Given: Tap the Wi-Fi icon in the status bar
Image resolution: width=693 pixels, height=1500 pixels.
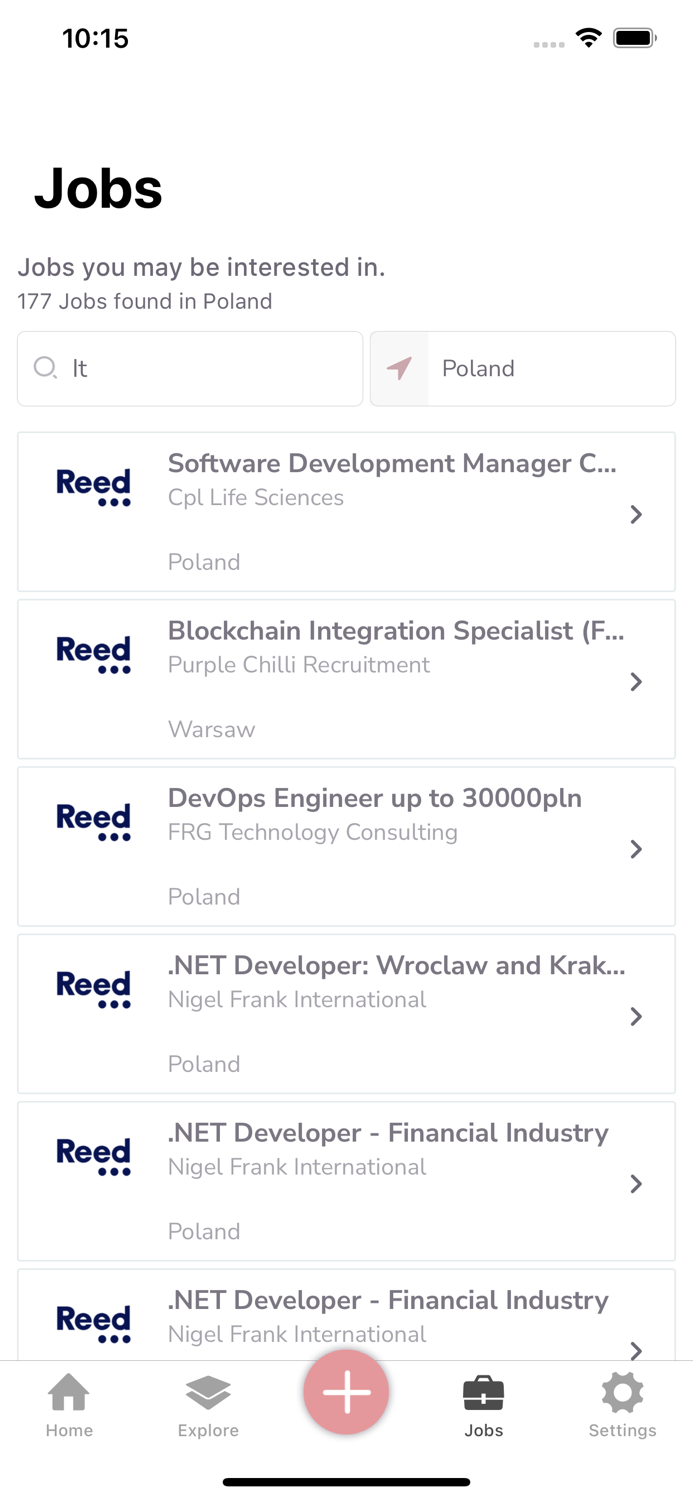Looking at the screenshot, I should (x=588, y=37).
